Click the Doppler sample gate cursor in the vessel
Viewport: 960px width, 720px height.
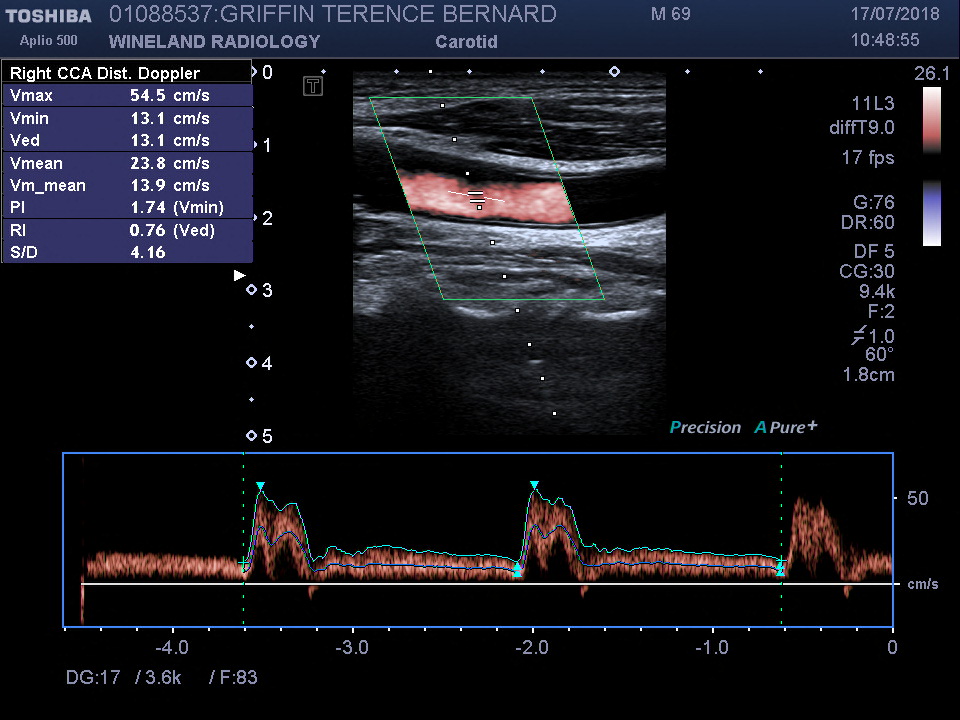pyautogui.click(x=476, y=196)
